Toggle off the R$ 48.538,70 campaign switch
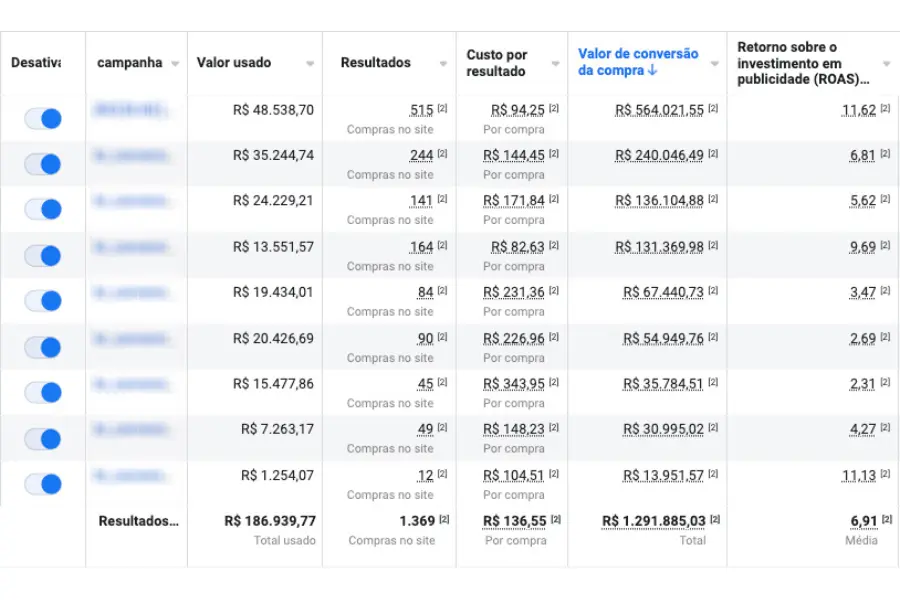The image size is (900, 600). click(43, 118)
